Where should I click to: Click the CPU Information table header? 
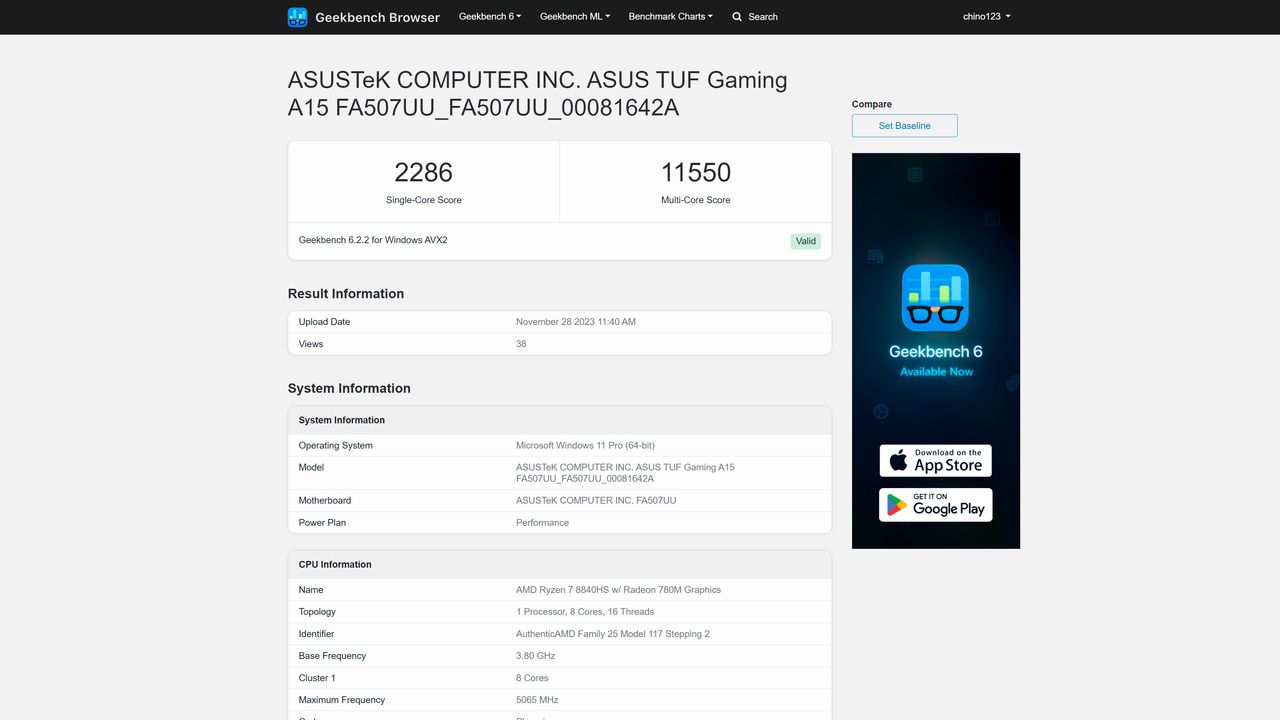(x=560, y=565)
